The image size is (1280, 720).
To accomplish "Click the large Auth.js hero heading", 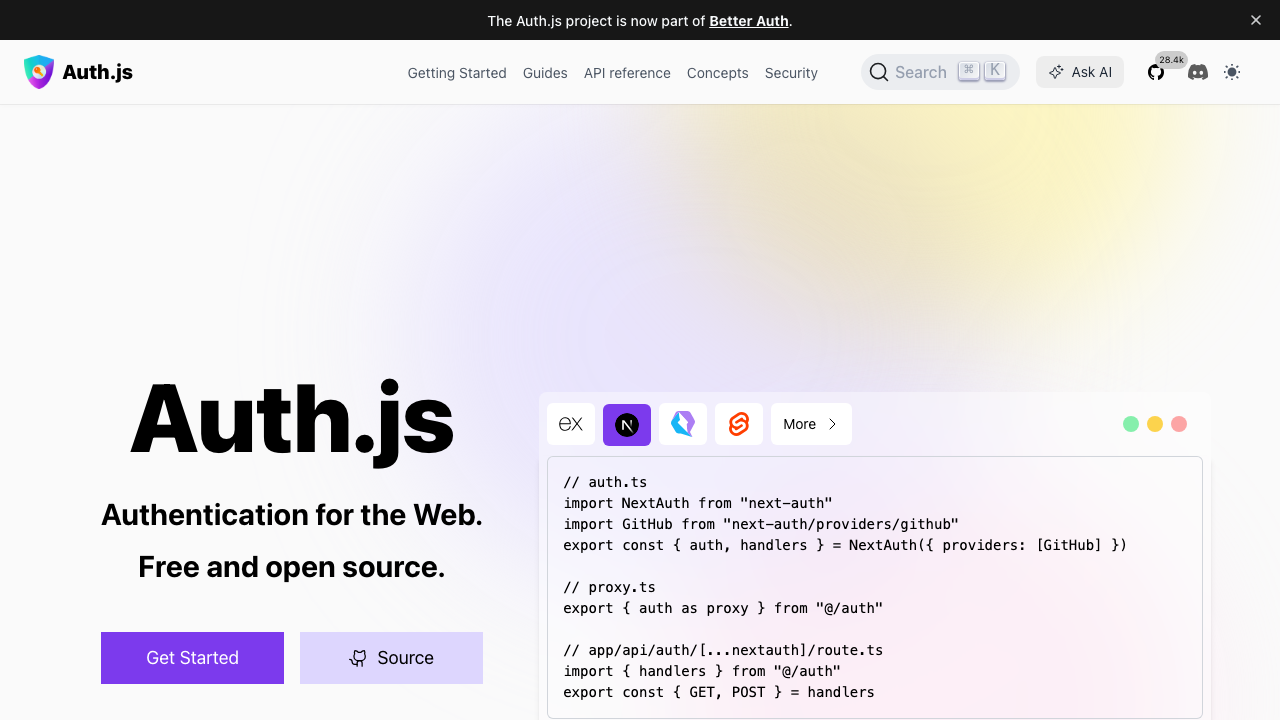I will click(x=292, y=420).
